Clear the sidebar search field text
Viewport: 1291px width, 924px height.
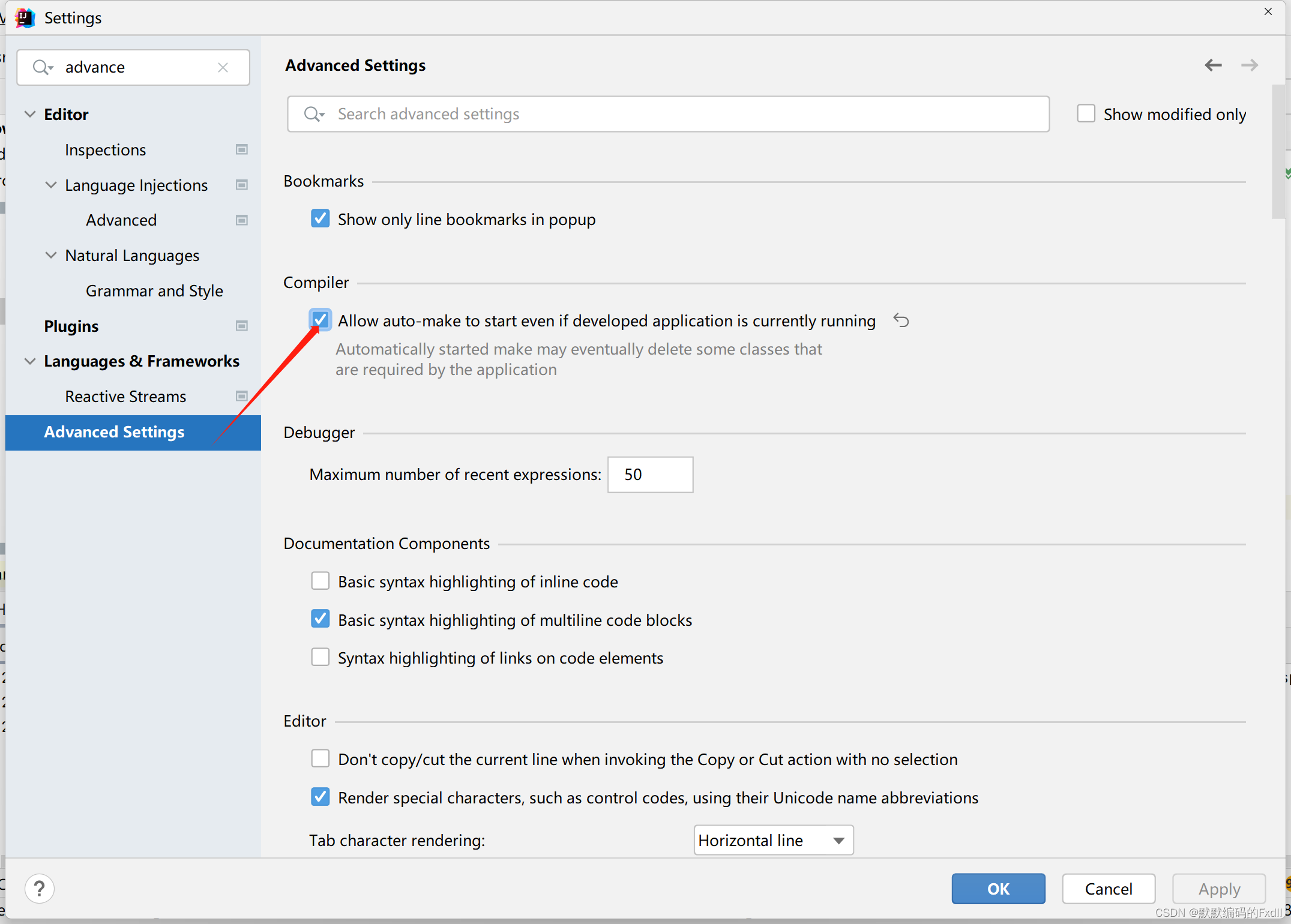pos(223,67)
